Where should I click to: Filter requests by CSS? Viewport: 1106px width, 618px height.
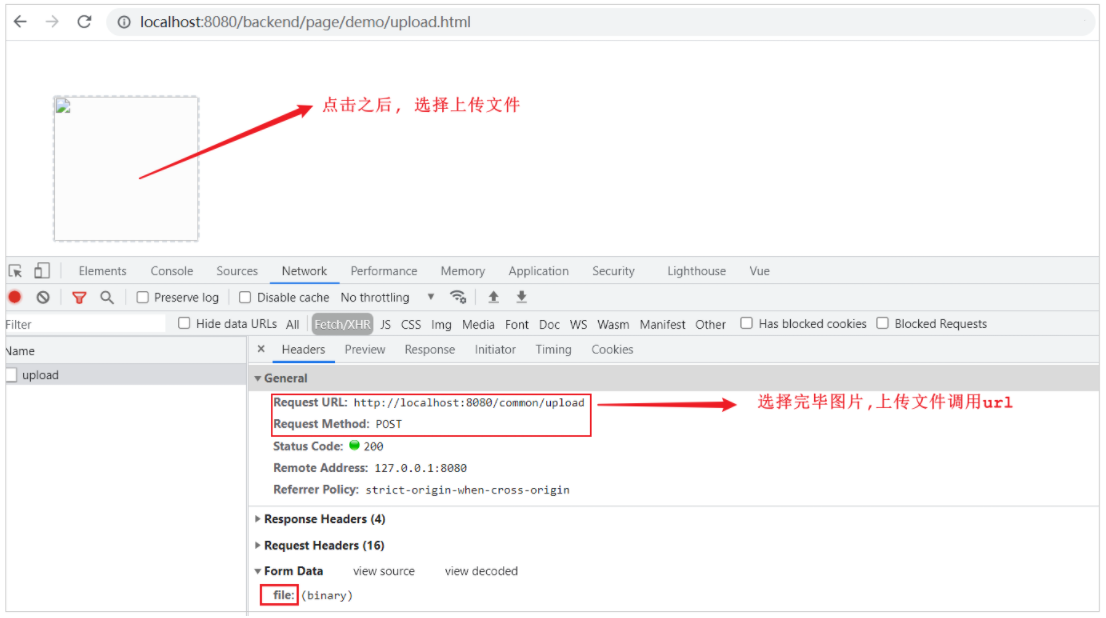pos(411,325)
